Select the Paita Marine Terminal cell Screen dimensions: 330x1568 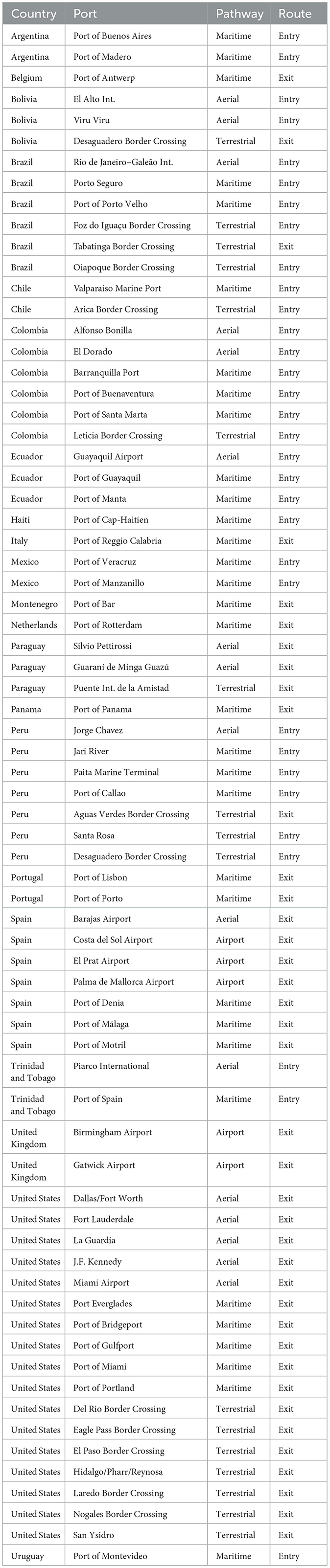117,772
